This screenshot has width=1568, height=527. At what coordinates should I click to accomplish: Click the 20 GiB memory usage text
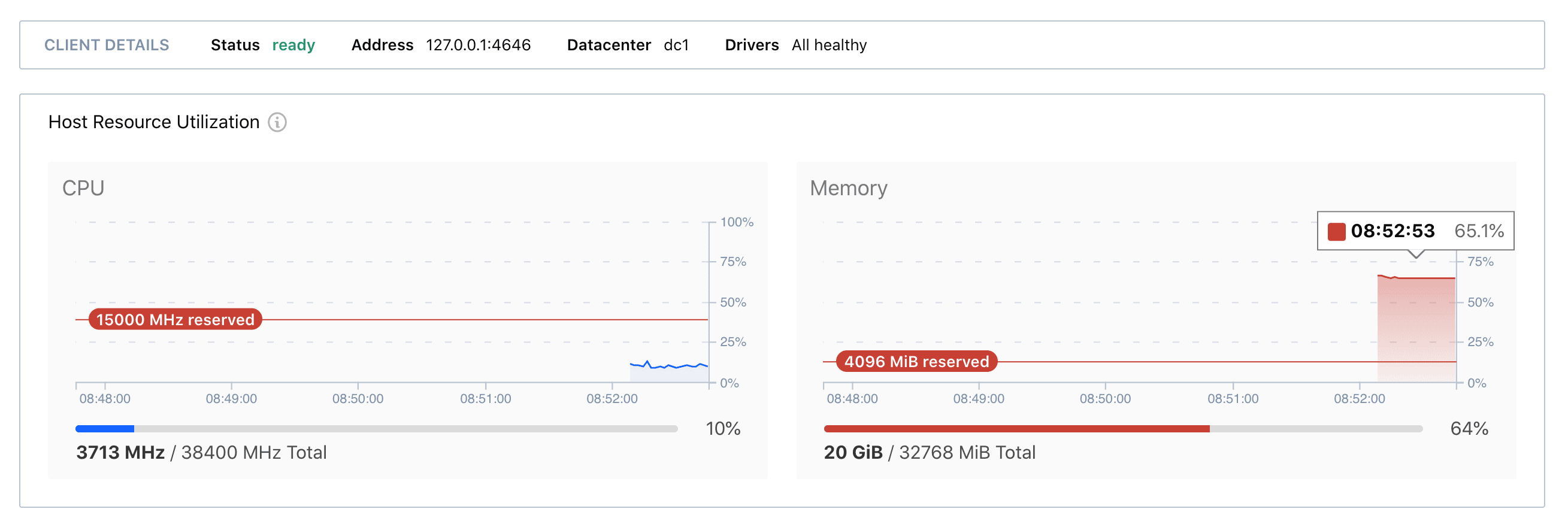pos(853,452)
